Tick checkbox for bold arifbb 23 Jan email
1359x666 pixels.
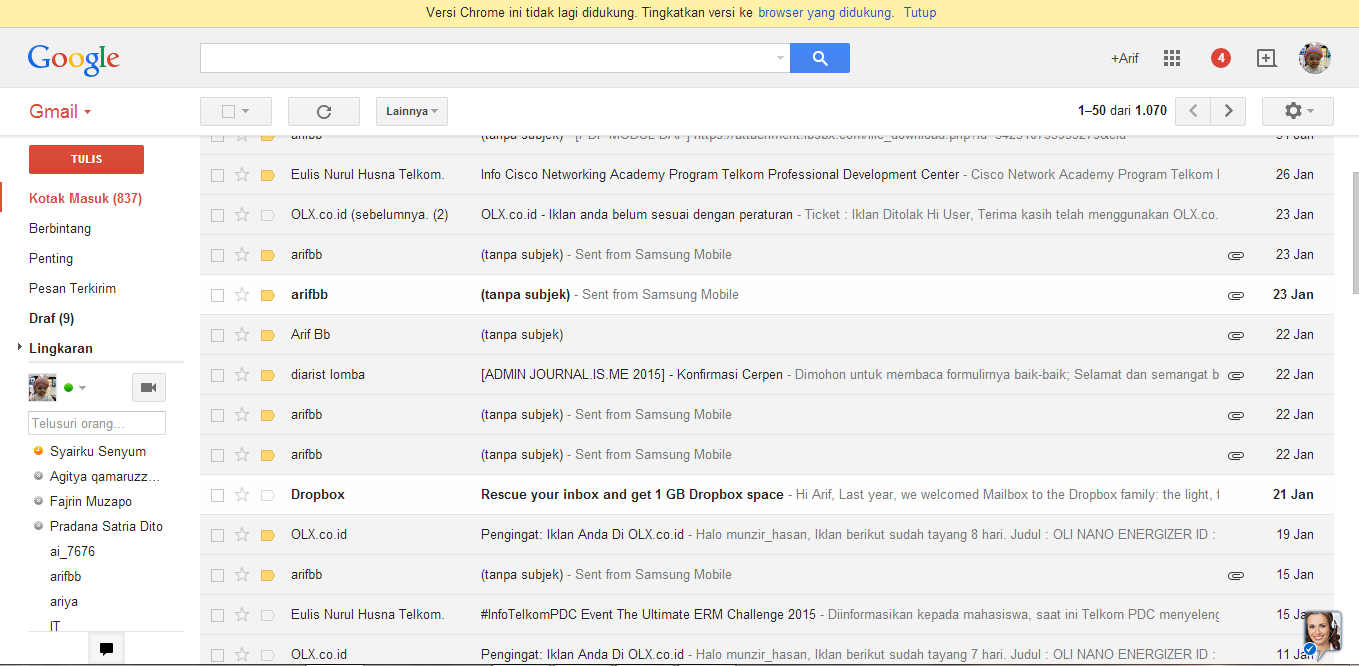click(217, 295)
